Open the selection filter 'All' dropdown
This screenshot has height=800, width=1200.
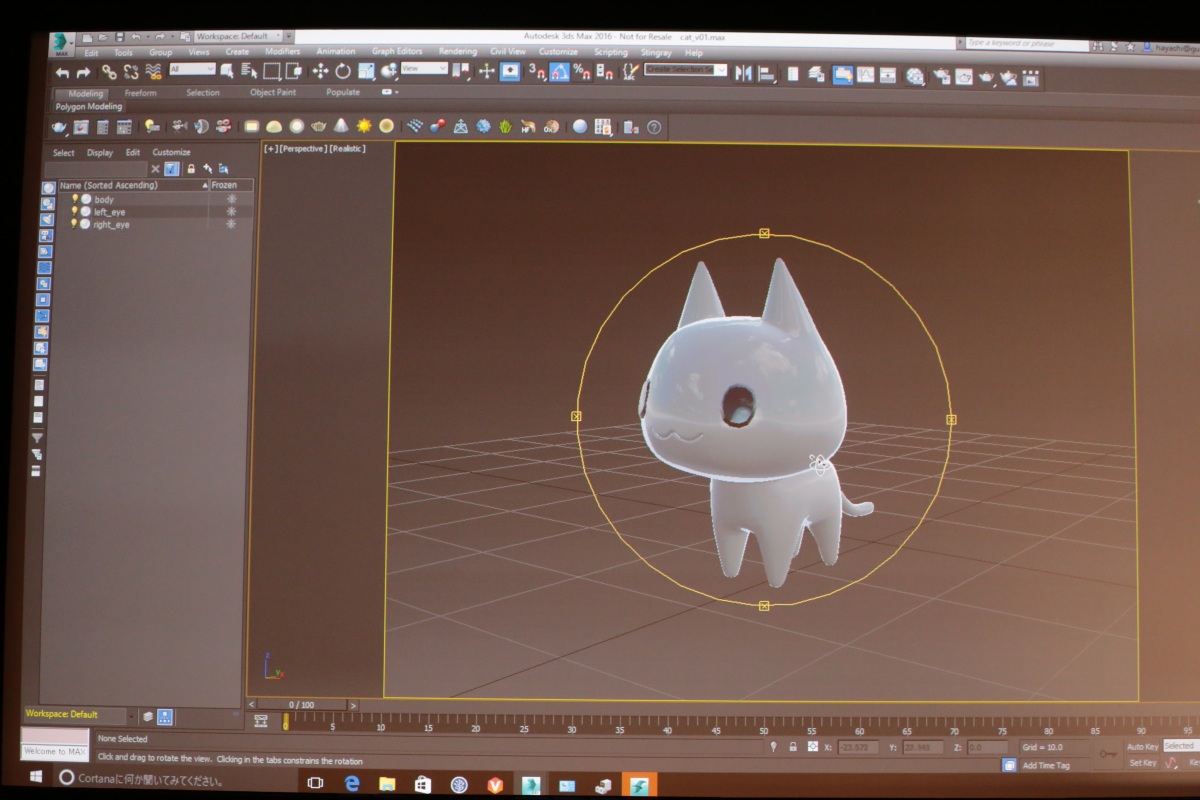(x=192, y=69)
